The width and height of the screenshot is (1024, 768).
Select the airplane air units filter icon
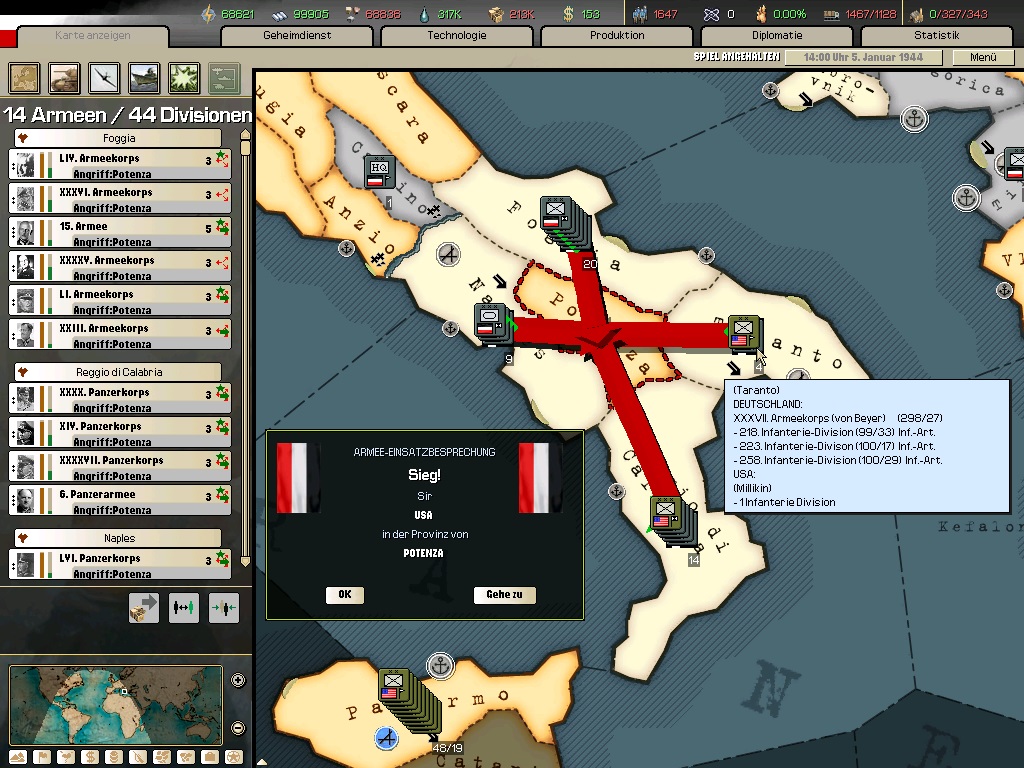point(104,78)
